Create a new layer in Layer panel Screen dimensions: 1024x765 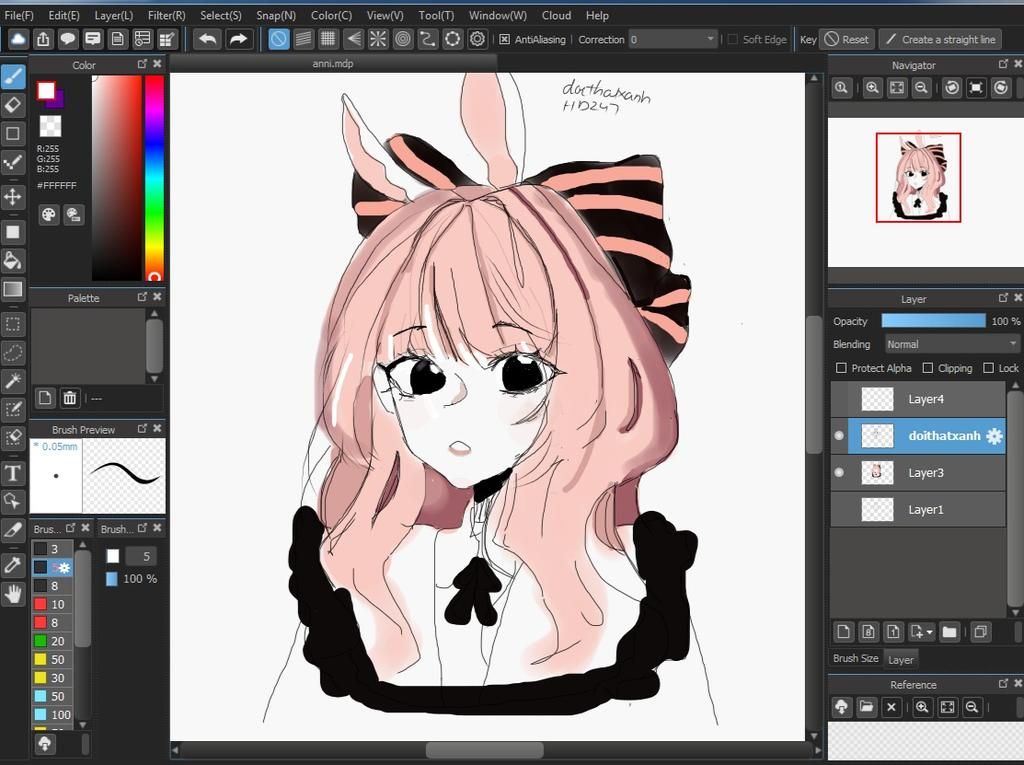[x=843, y=632]
